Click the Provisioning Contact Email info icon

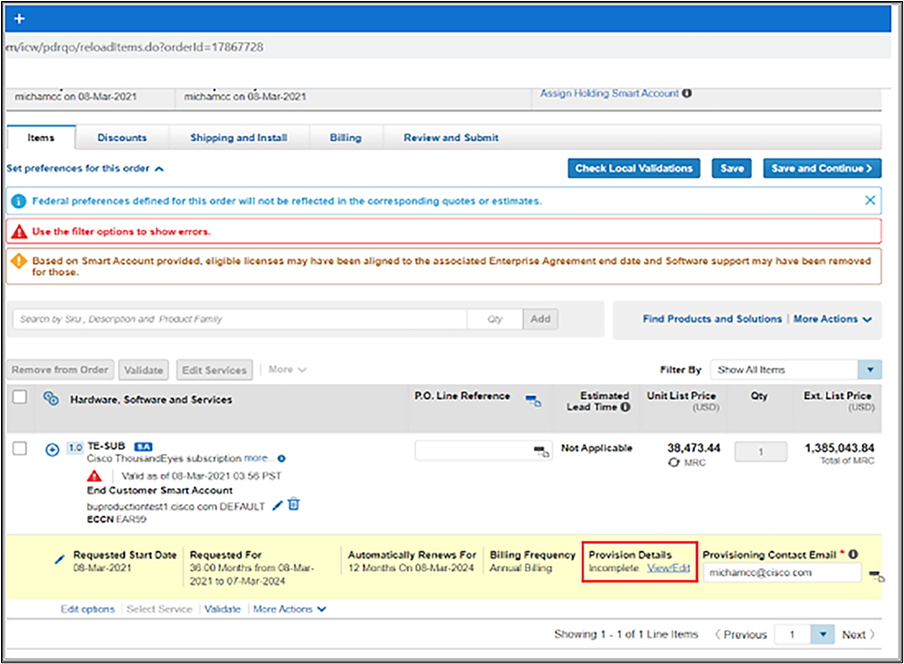[x=853, y=554]
